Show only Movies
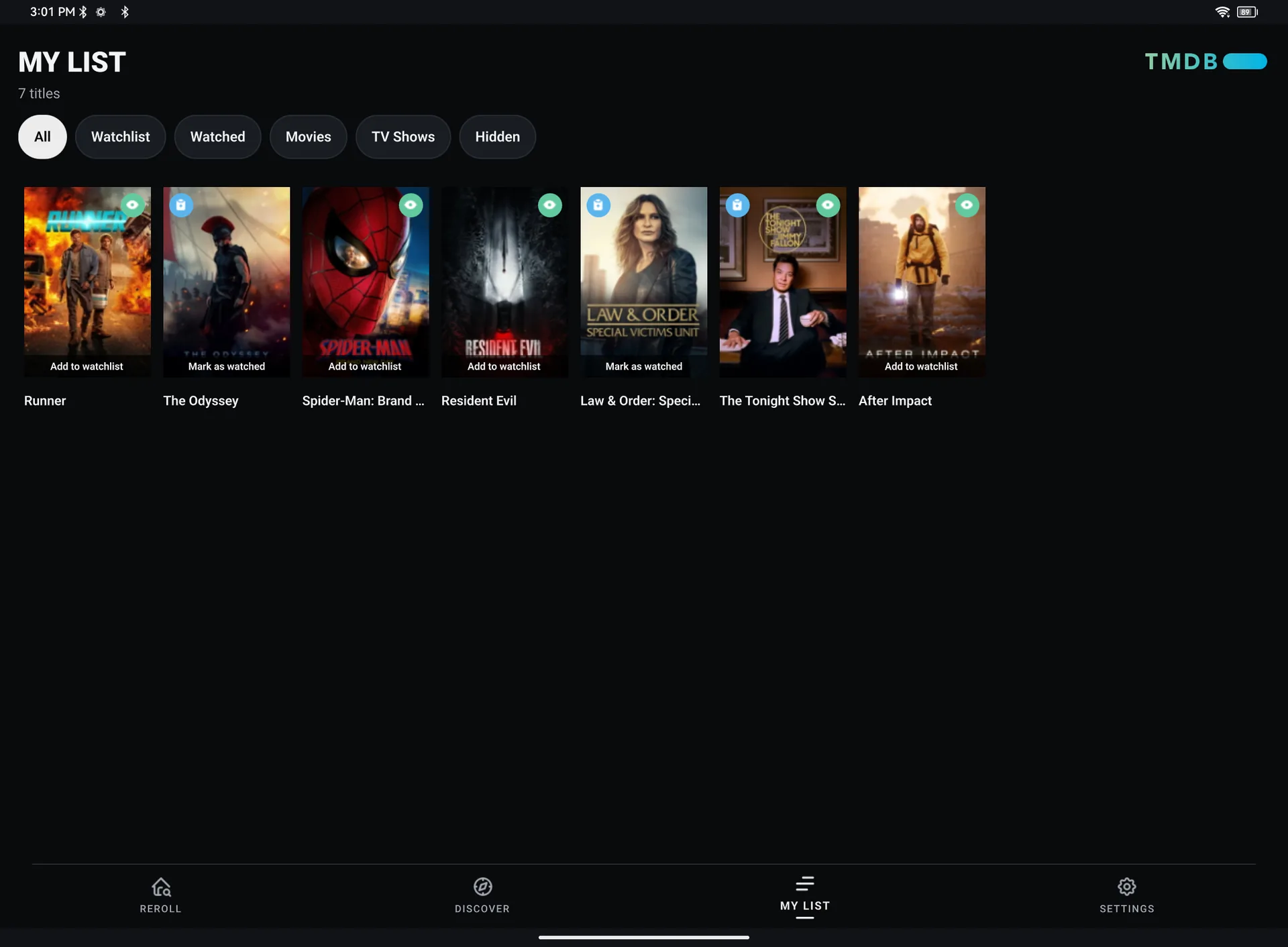 click(x=309, y=137)
